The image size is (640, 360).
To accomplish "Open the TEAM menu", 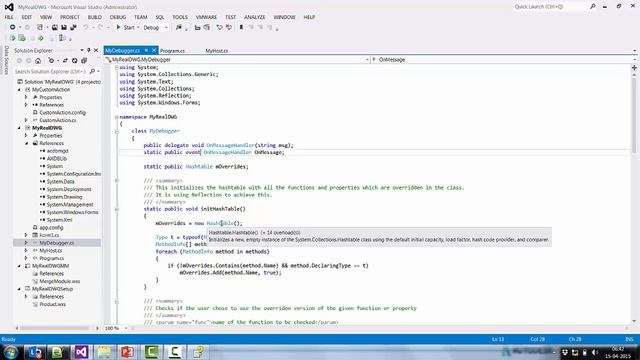I will (x=140, y=17).
